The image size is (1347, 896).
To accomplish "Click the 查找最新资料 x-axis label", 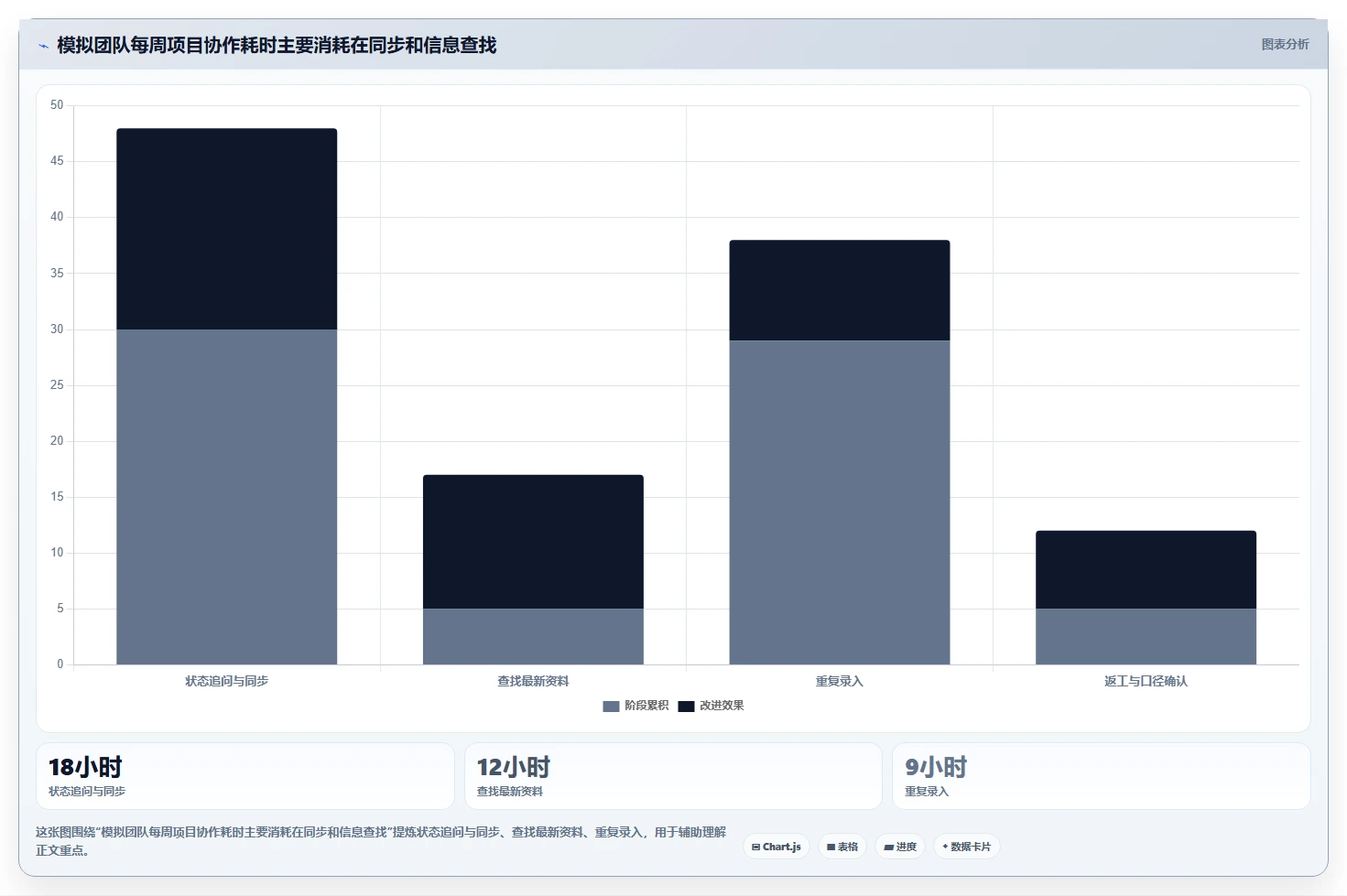I will [533, 681].
